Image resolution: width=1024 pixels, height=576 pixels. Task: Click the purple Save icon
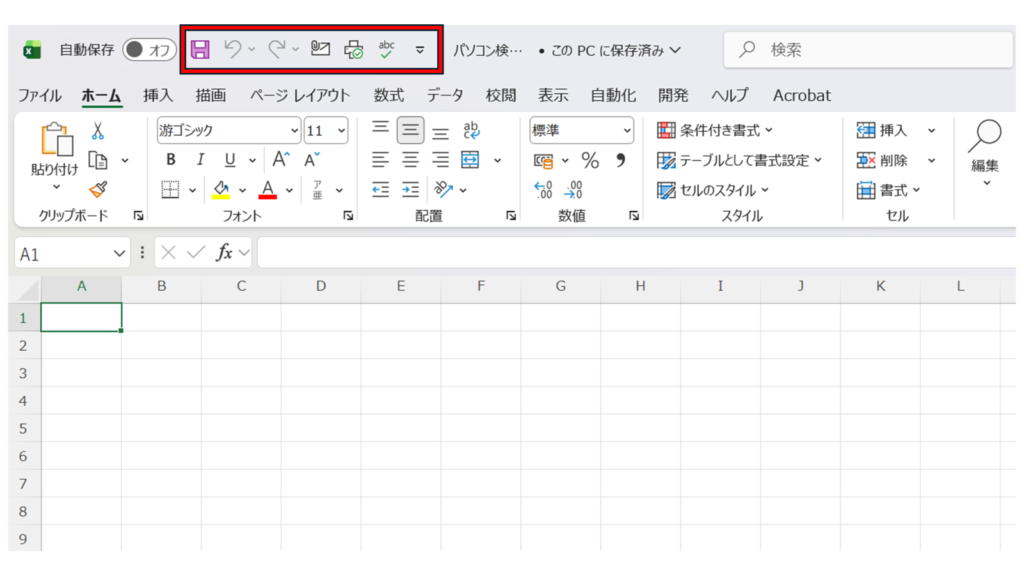pyautogui.click(x=200, y=49)
